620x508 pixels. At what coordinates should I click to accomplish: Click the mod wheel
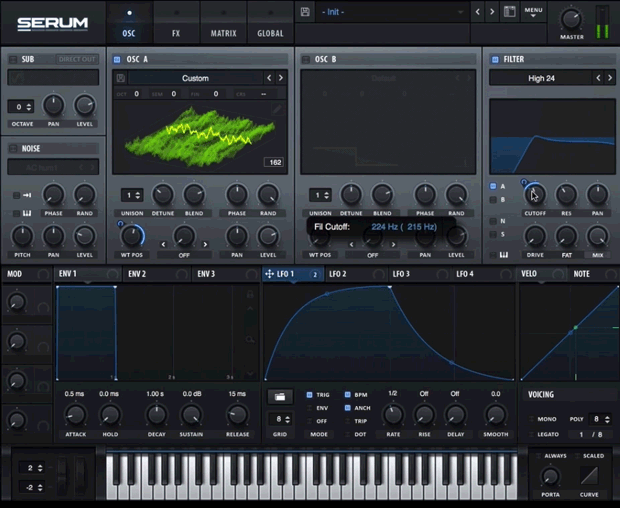[81, 476]
